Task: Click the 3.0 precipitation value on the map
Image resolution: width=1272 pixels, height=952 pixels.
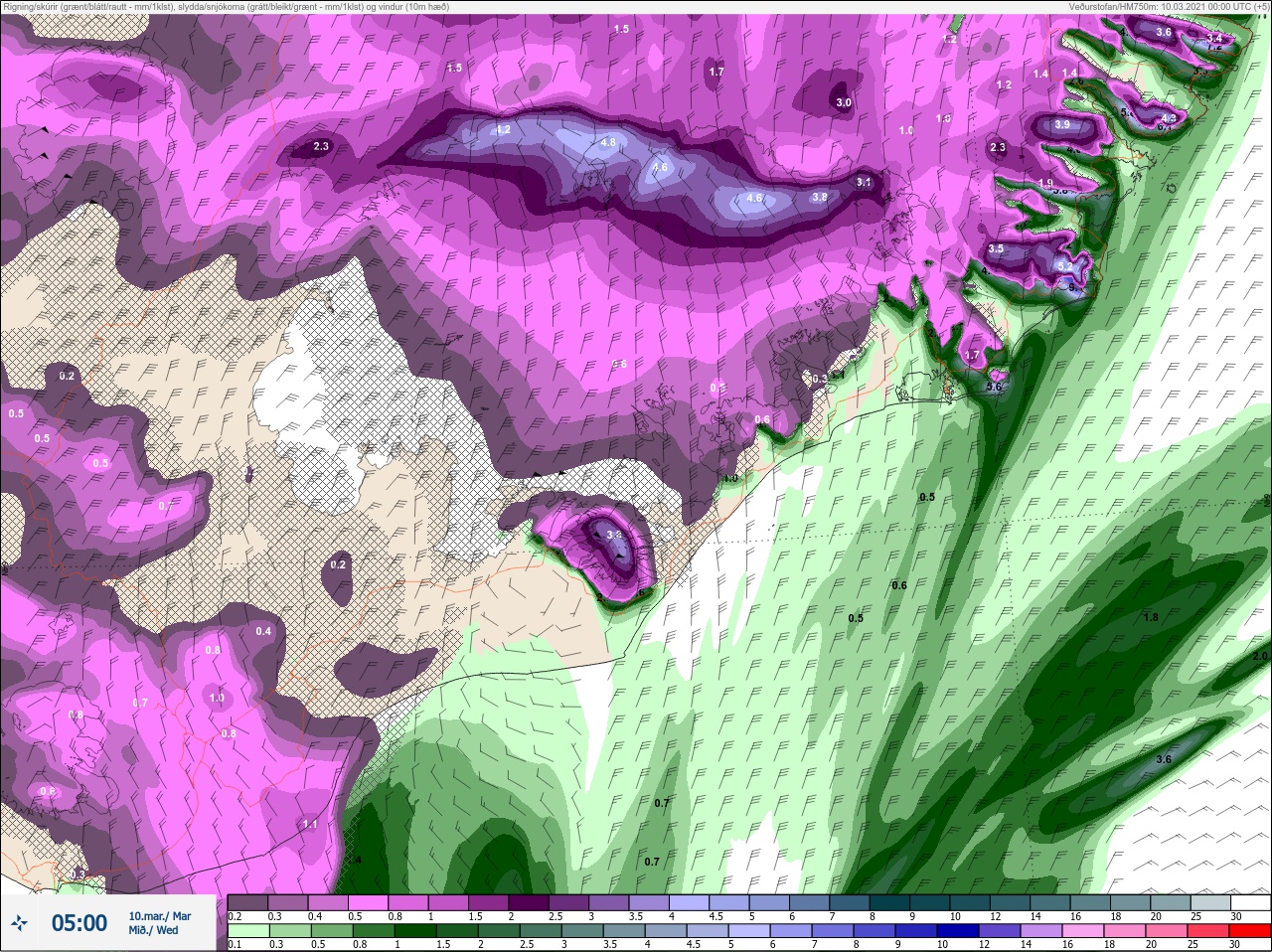Action: coord(844,102)
